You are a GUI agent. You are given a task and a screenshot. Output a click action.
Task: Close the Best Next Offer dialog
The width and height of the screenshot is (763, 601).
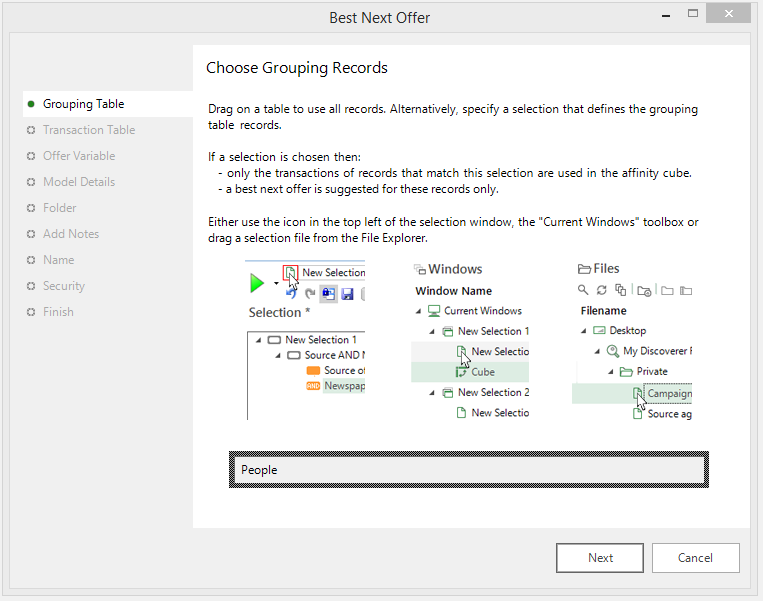(x=728, y=13)
